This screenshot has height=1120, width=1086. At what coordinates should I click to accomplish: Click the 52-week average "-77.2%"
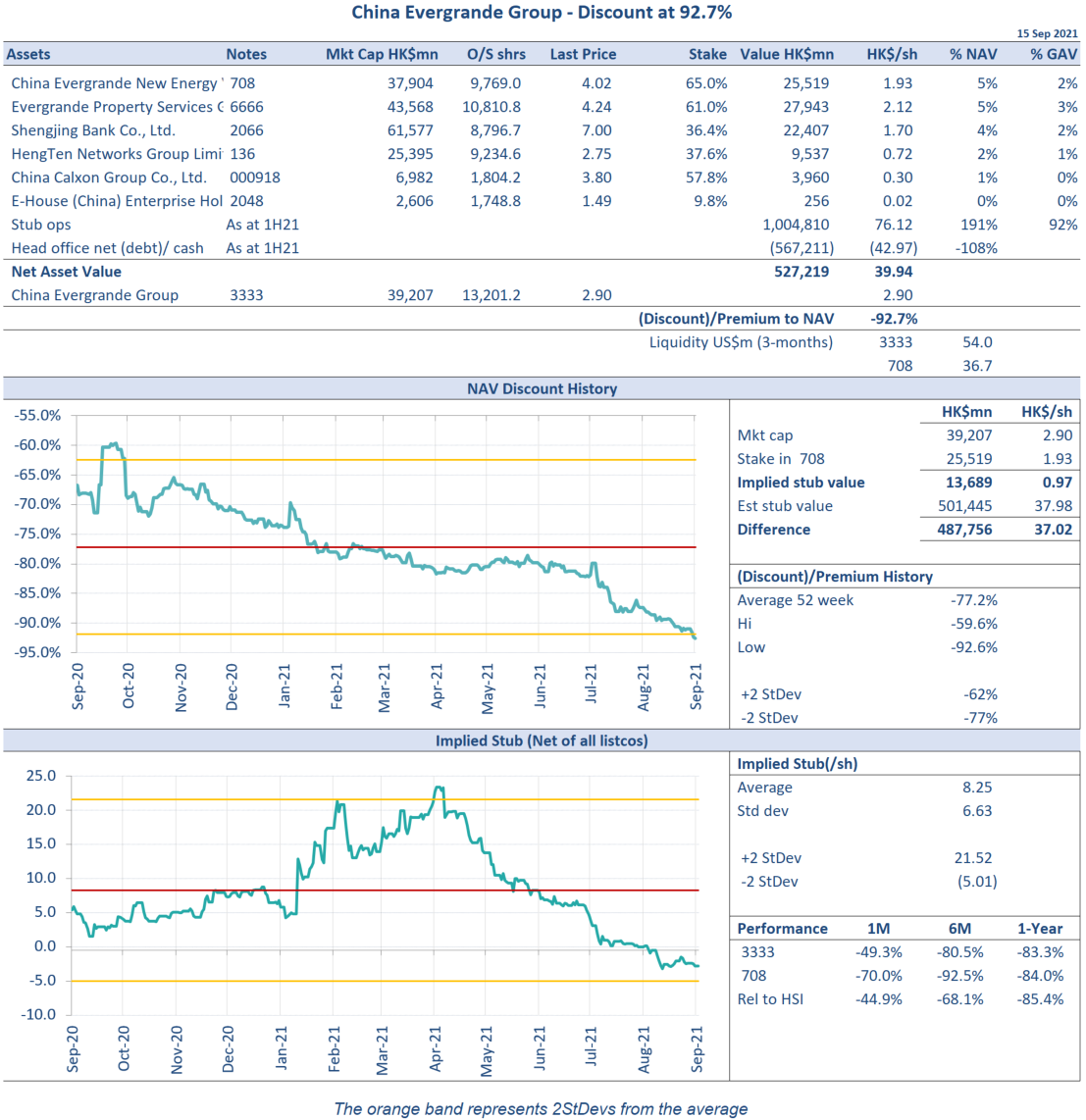974,601
